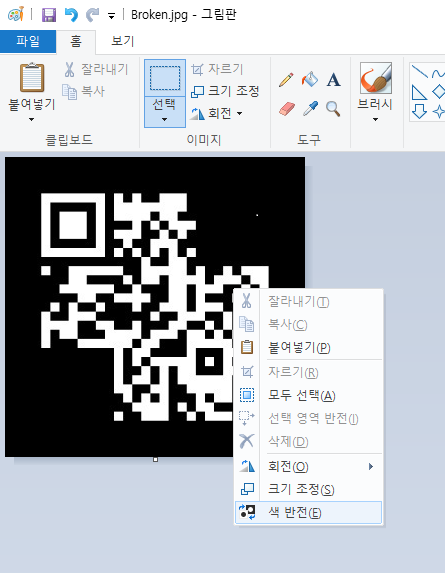
Task: Click 자르기 in the image group
Action: point(217,69)
